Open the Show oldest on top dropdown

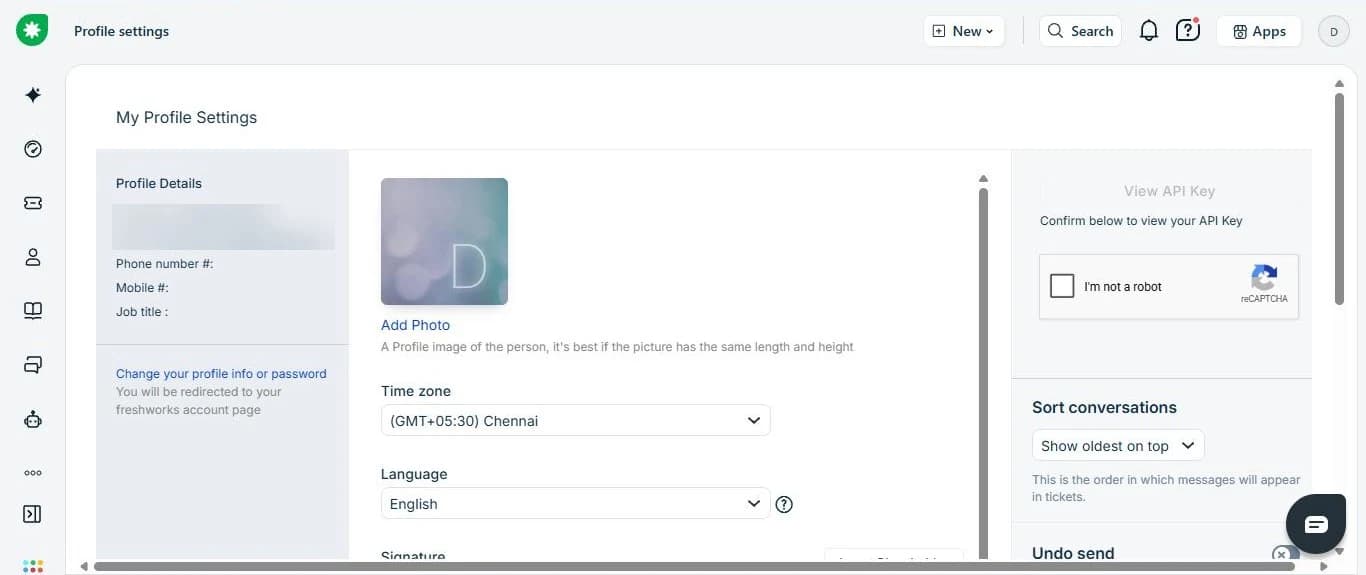1118,445
